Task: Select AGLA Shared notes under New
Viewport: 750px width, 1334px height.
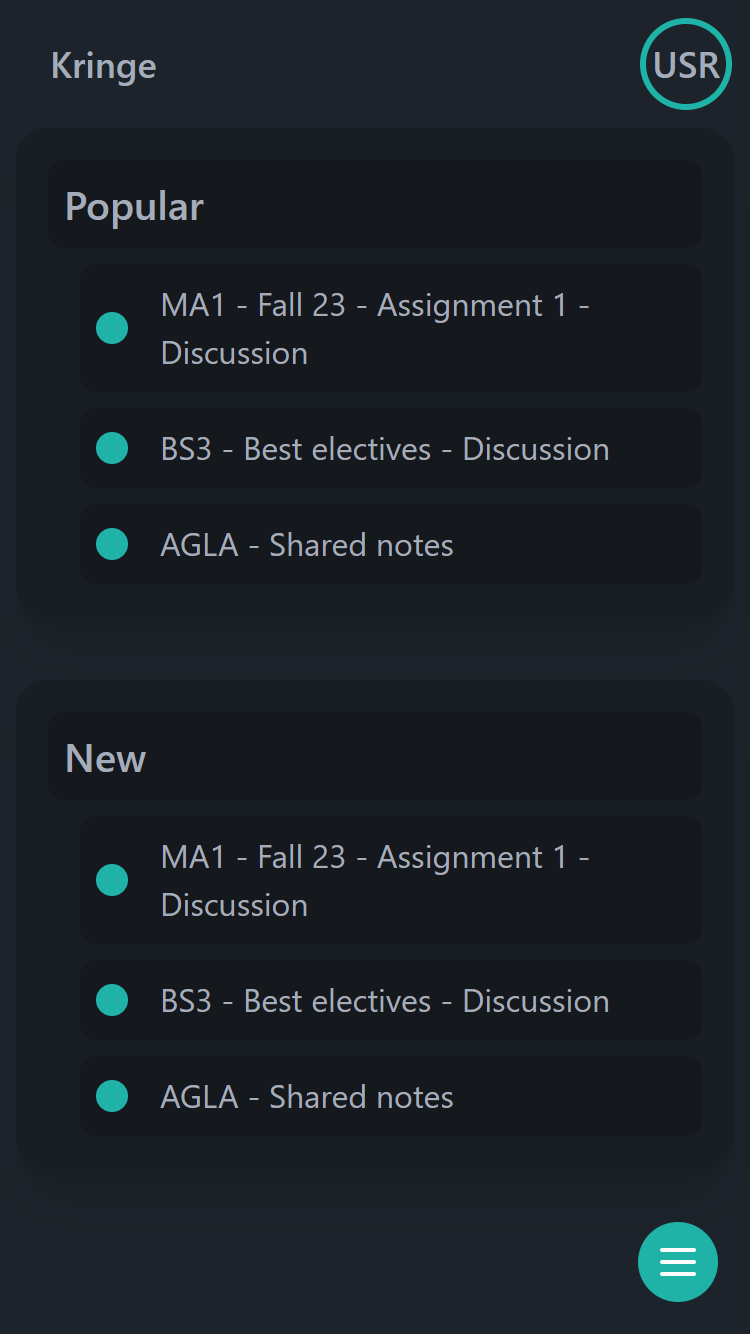Action: point(307,1097)
